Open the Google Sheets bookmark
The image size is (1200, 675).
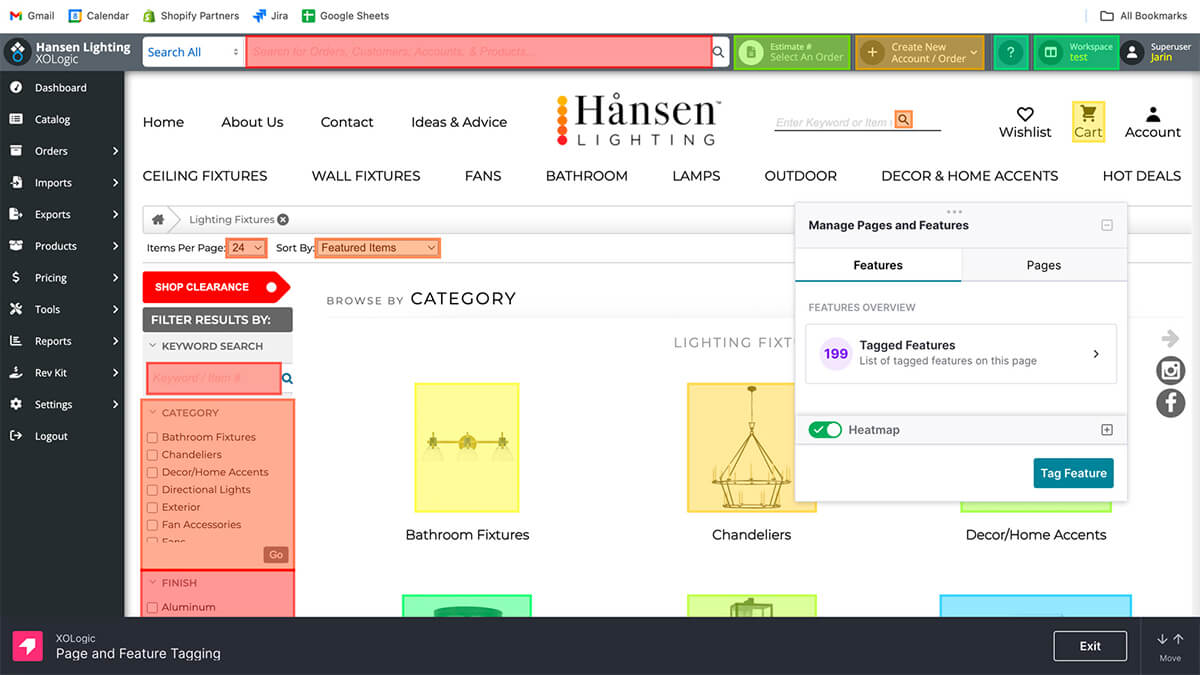345,16
